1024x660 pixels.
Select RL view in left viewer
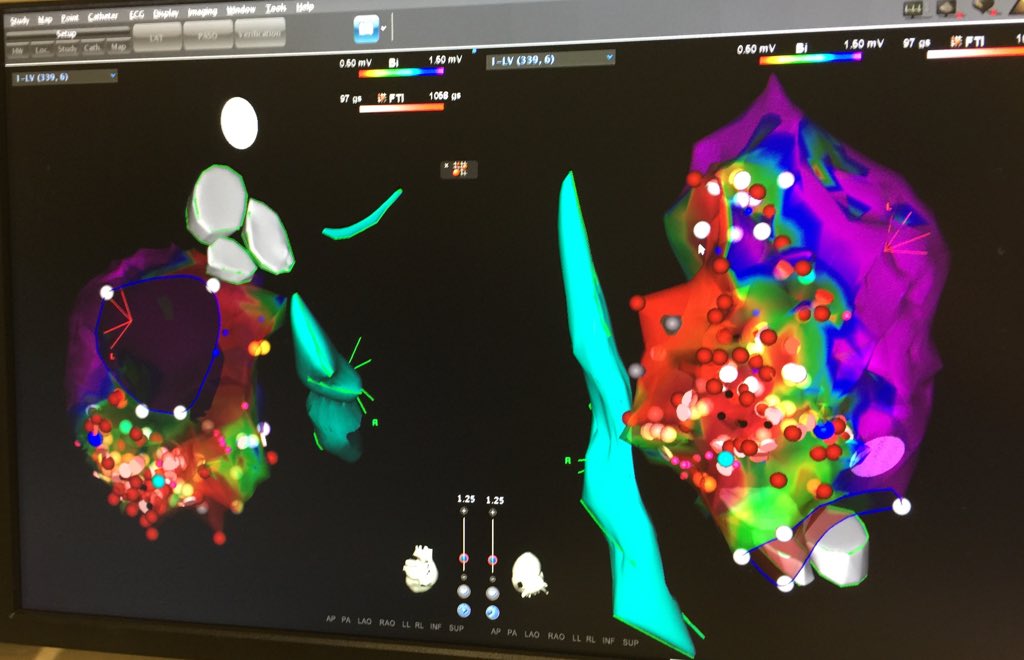[419, 625]
